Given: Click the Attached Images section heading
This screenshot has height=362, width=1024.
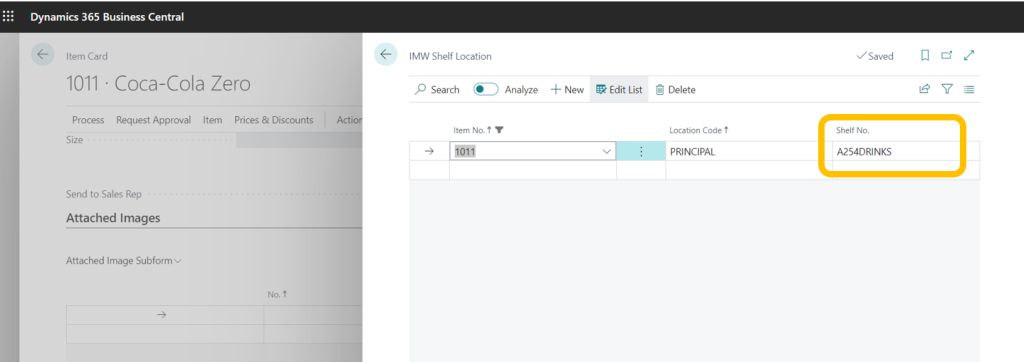Looking at the screenshot, I should (113, 218).
